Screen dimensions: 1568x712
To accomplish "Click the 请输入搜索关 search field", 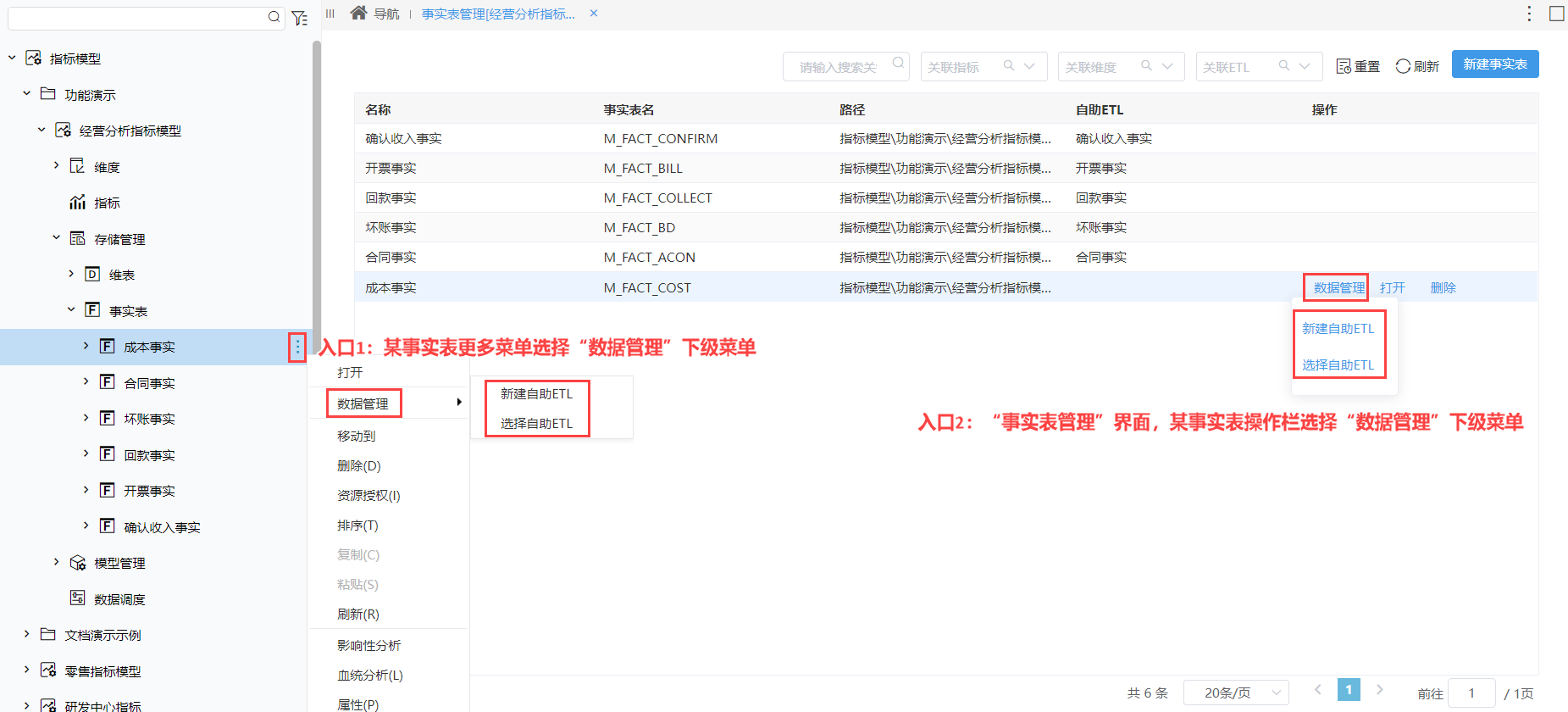I will pos(845,66).
